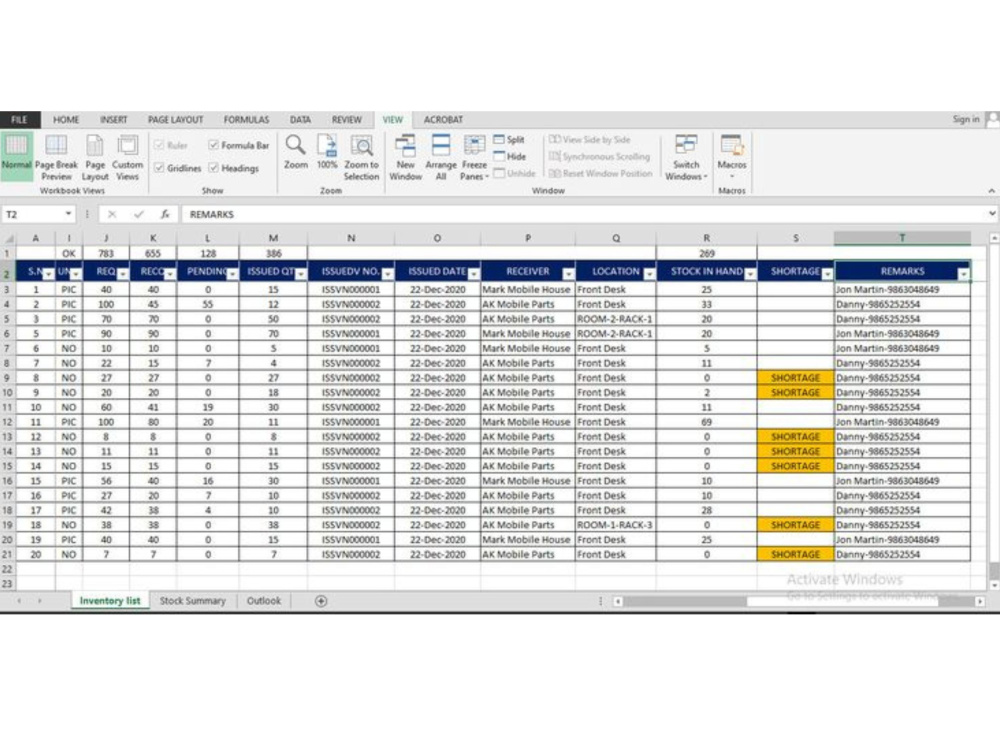Switch to Page Break Preview
Viewport: 1000px width, 750px height.
pos(56,158)
